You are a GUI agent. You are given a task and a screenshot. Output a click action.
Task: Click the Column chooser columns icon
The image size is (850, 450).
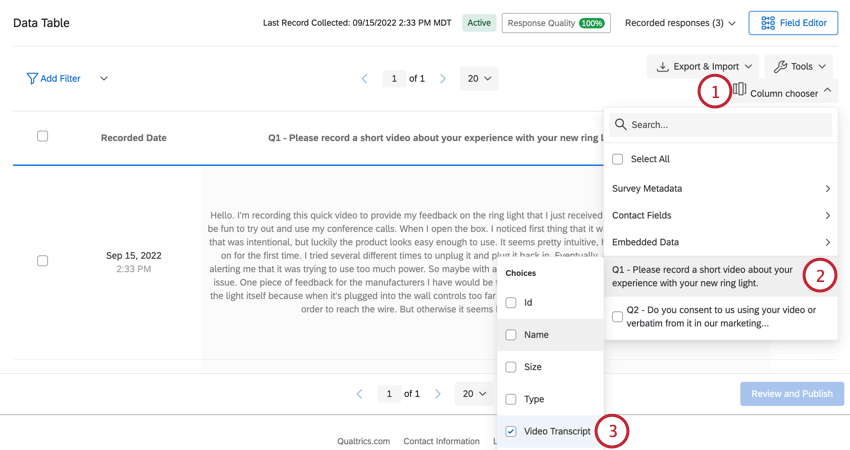coord(739,89)
